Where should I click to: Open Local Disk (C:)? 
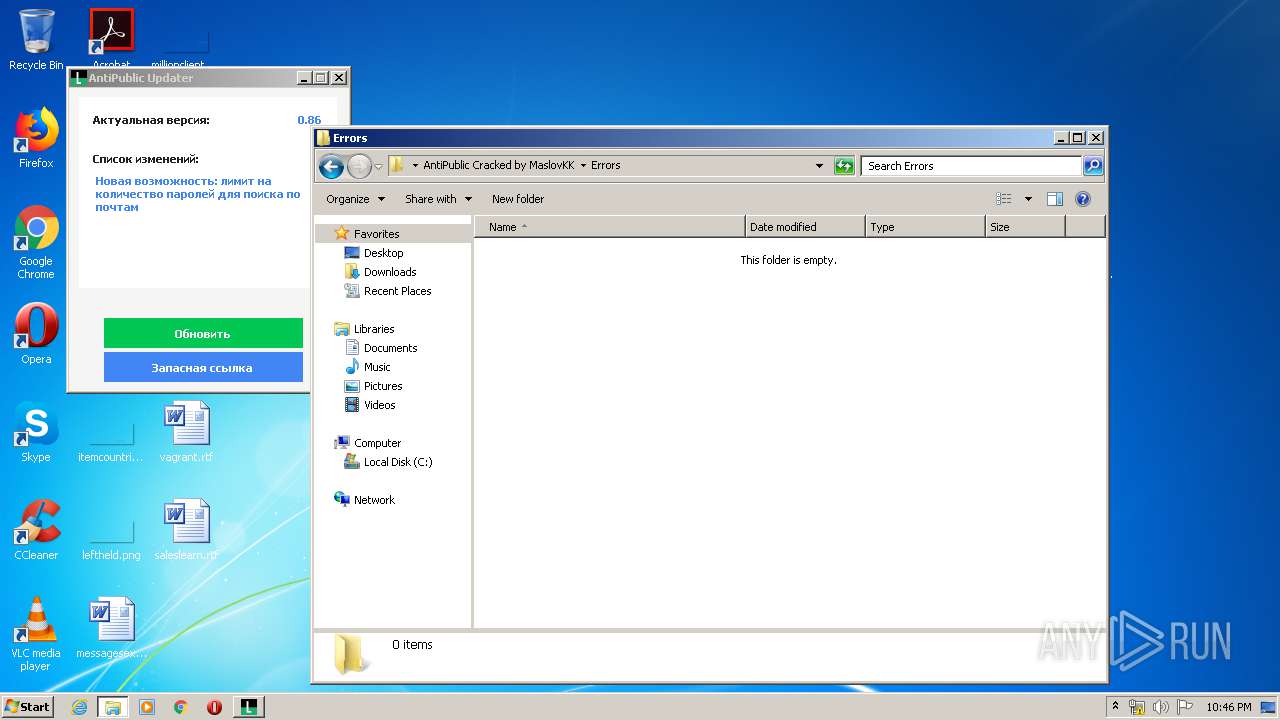tap(397, 462)
